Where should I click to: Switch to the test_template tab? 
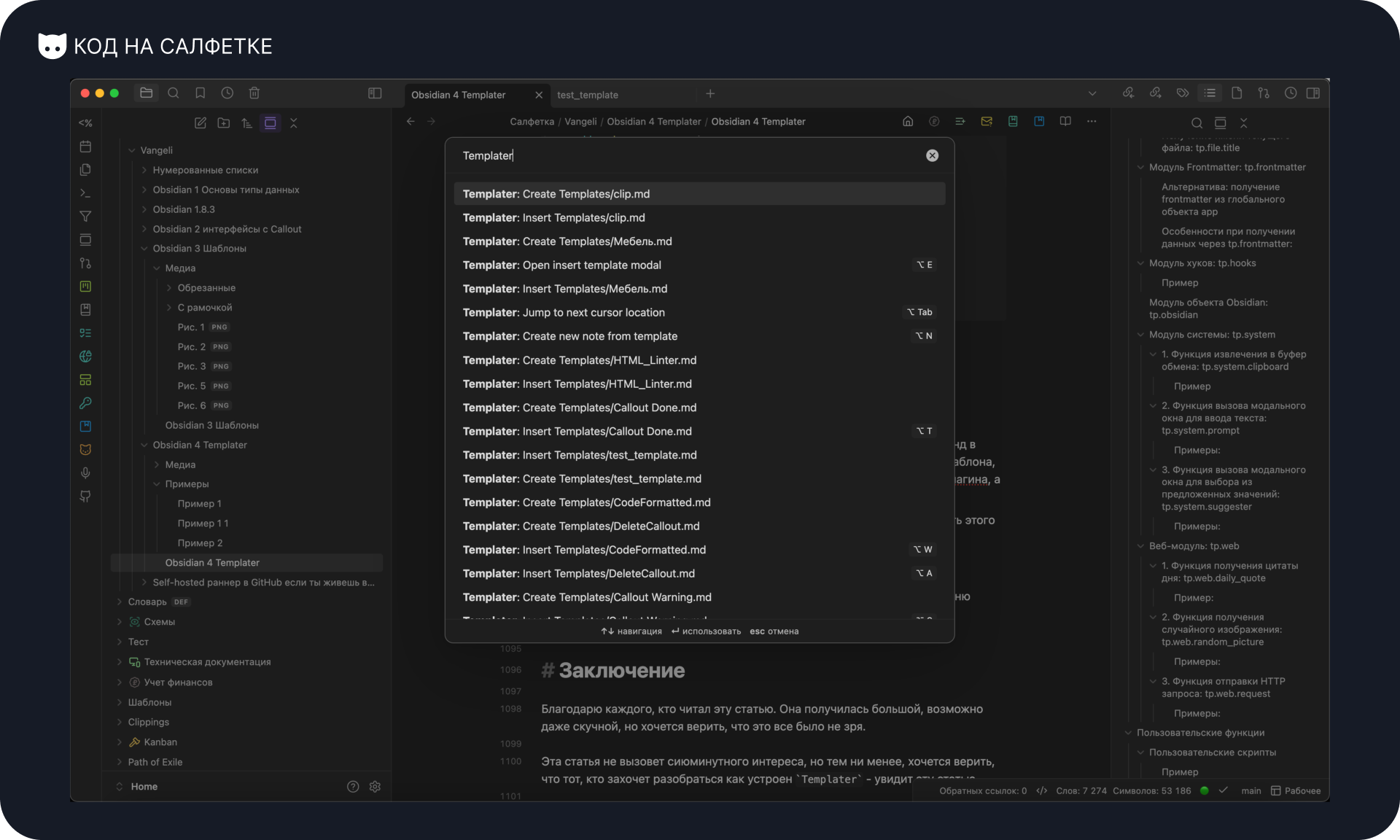pyautogui.click(x=588, y=95)
